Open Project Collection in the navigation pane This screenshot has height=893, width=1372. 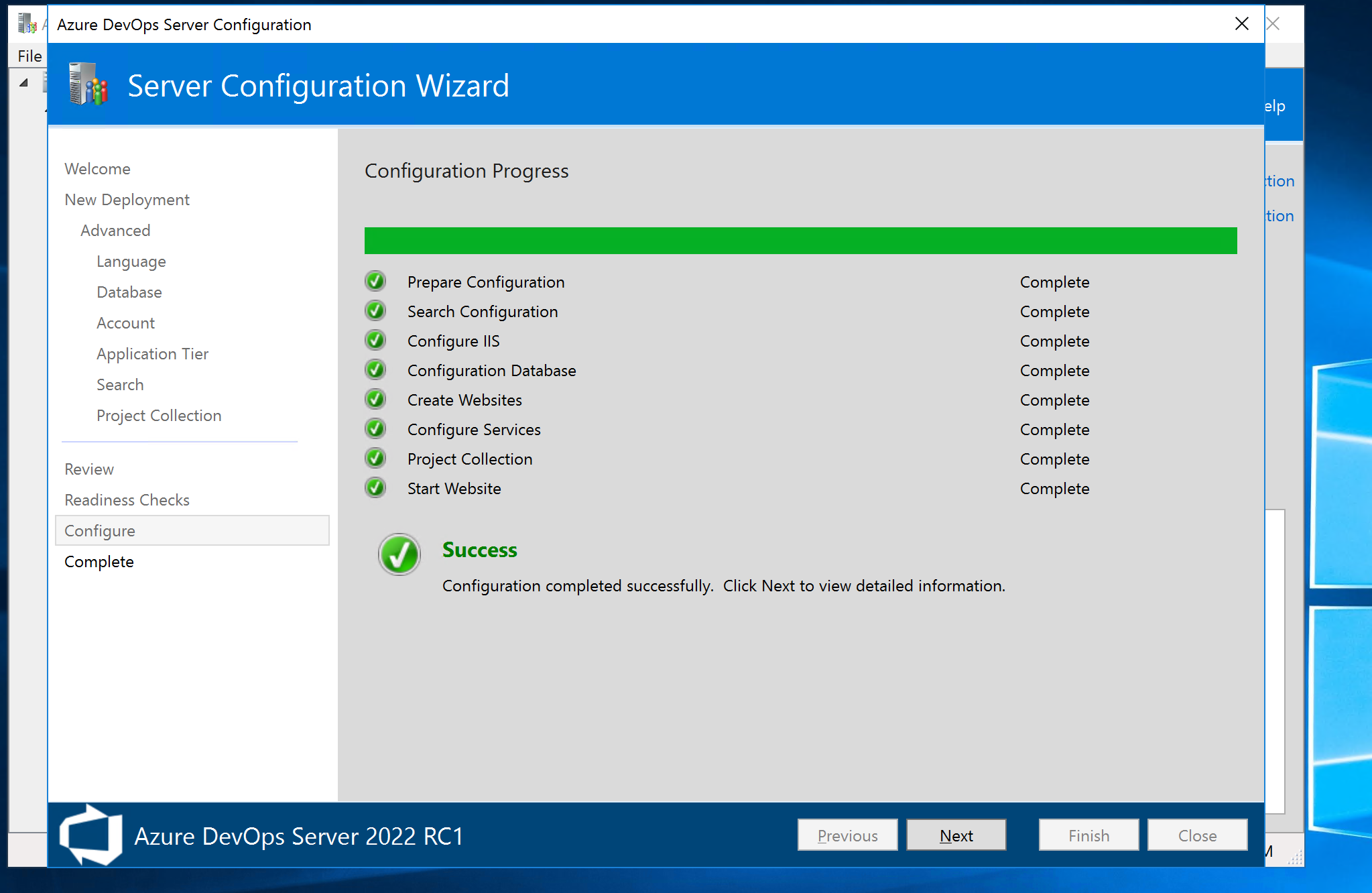point(159,416)
